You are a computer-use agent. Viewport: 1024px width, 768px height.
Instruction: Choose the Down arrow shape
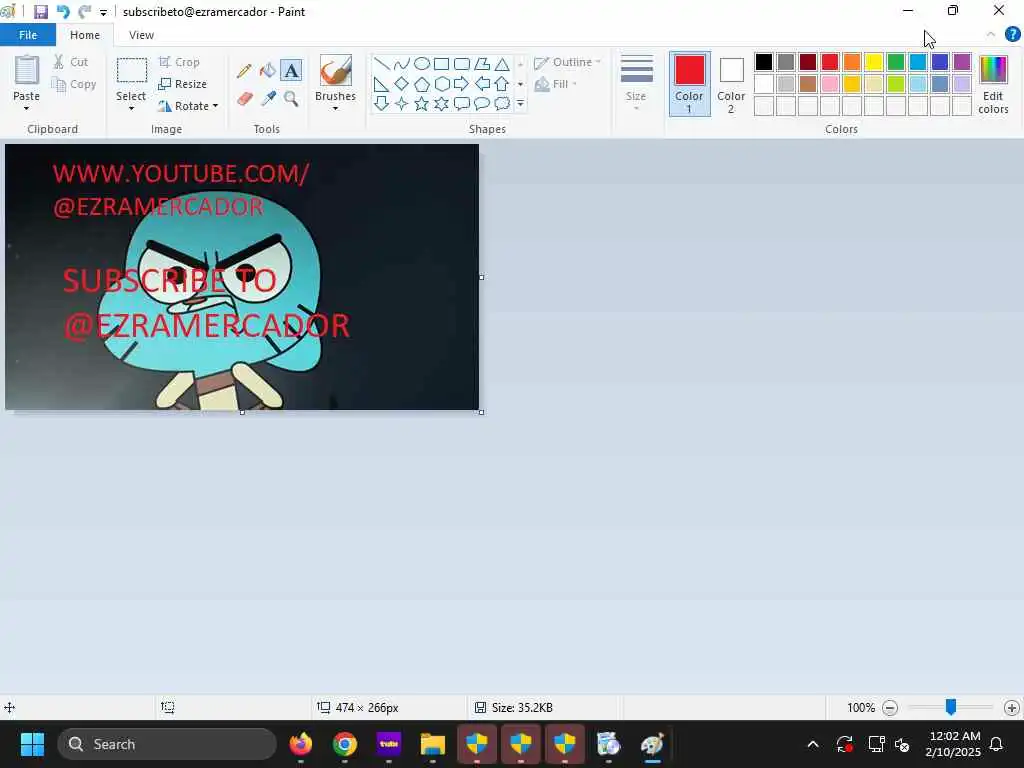[x=381, y=103]
